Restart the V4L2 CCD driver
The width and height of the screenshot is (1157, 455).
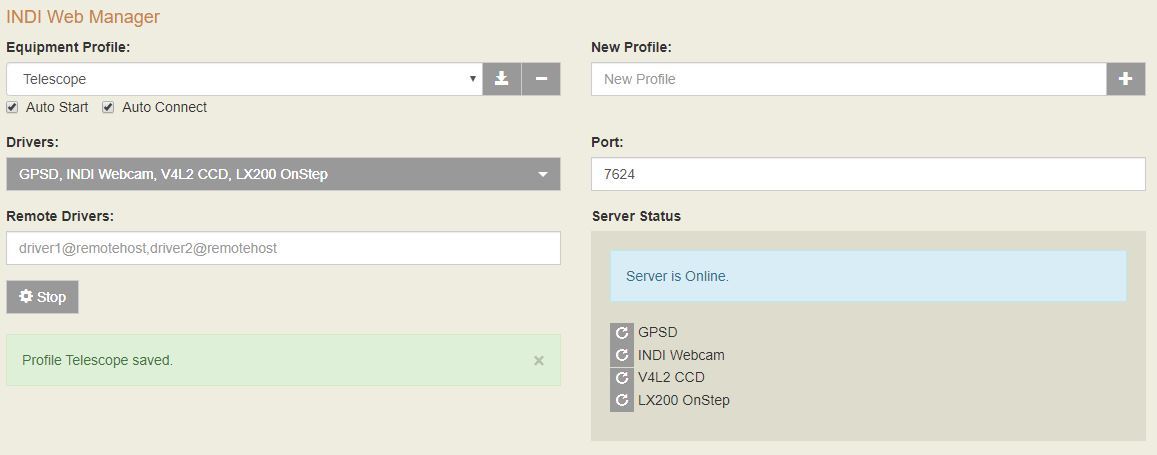(622, 378)
